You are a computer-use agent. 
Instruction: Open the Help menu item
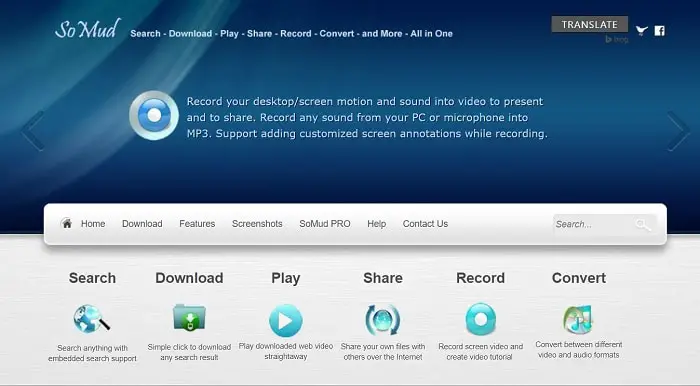pyautogui.click(x=376, y=224)
